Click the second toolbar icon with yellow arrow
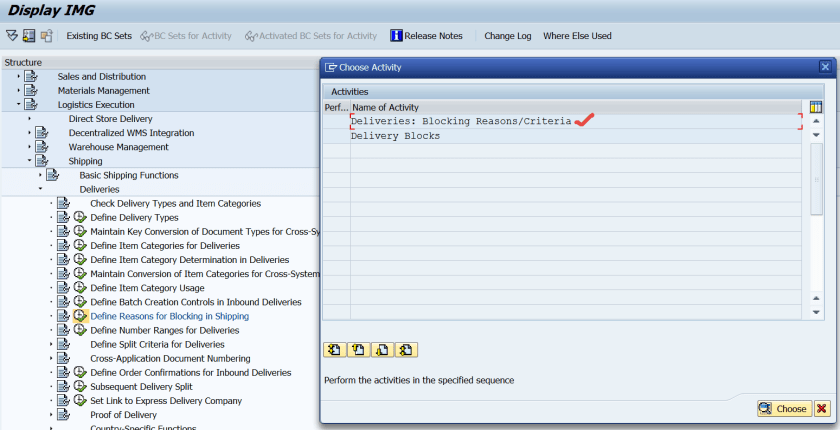Screen dimensions: 840x430 coord(29,36)
